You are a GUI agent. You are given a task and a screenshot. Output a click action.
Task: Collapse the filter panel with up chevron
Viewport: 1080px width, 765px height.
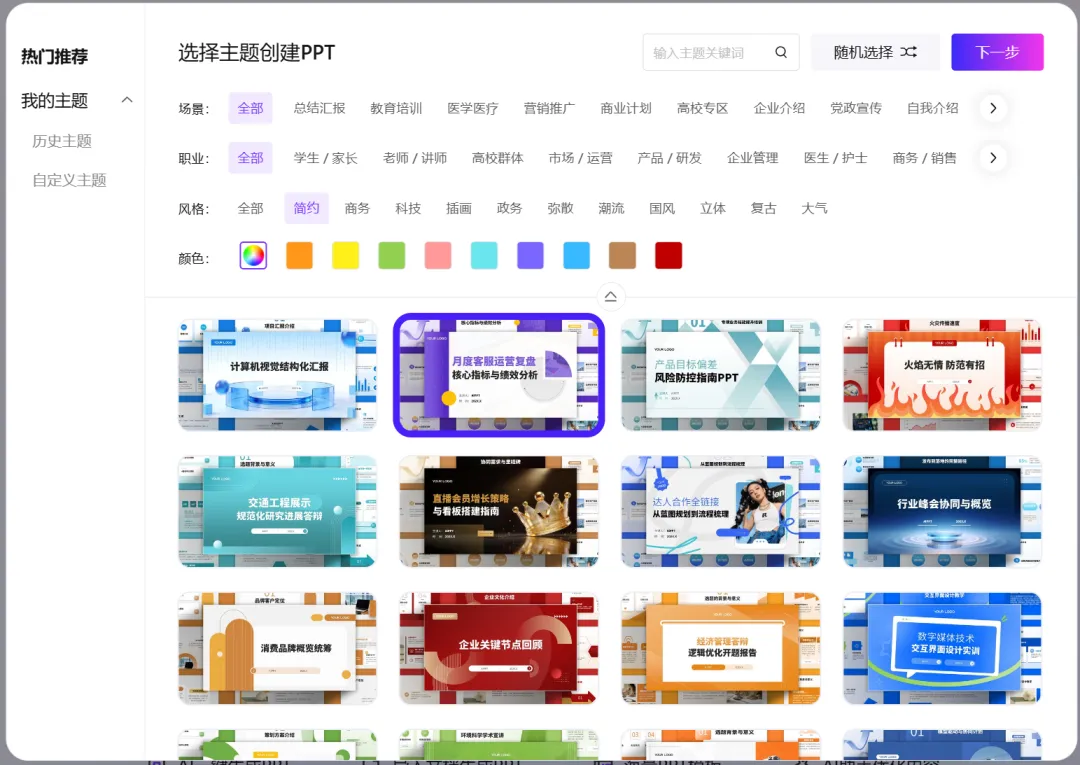pos(610,297)
